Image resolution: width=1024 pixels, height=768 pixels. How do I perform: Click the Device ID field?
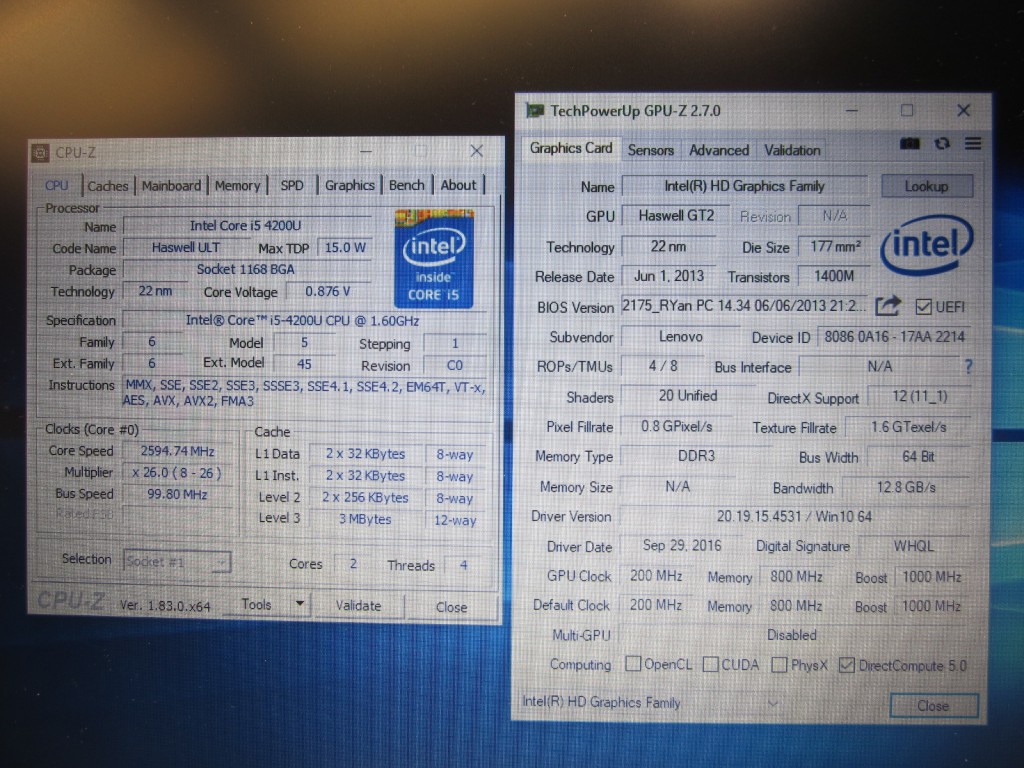894,336
